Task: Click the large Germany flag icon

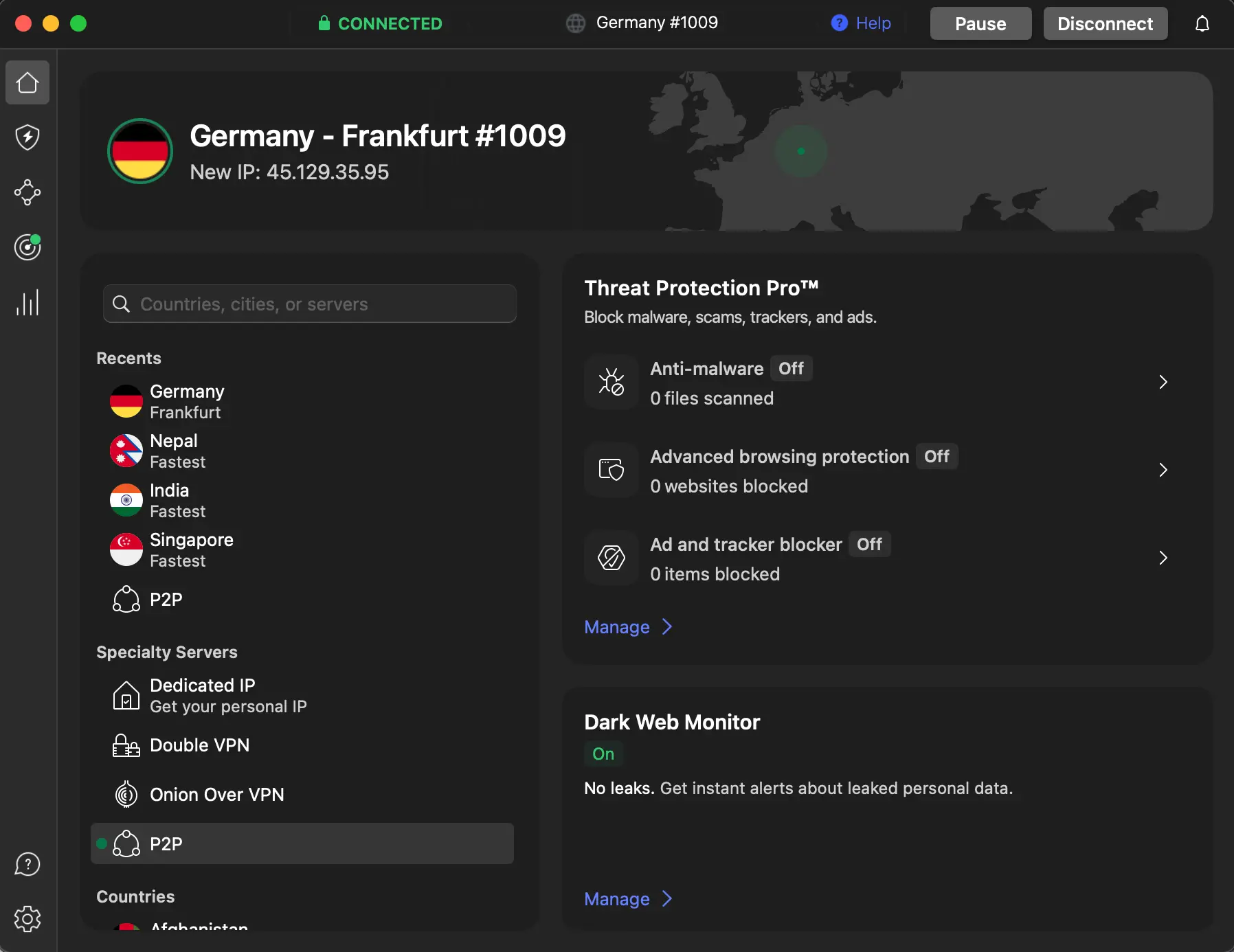Action: 140,151
